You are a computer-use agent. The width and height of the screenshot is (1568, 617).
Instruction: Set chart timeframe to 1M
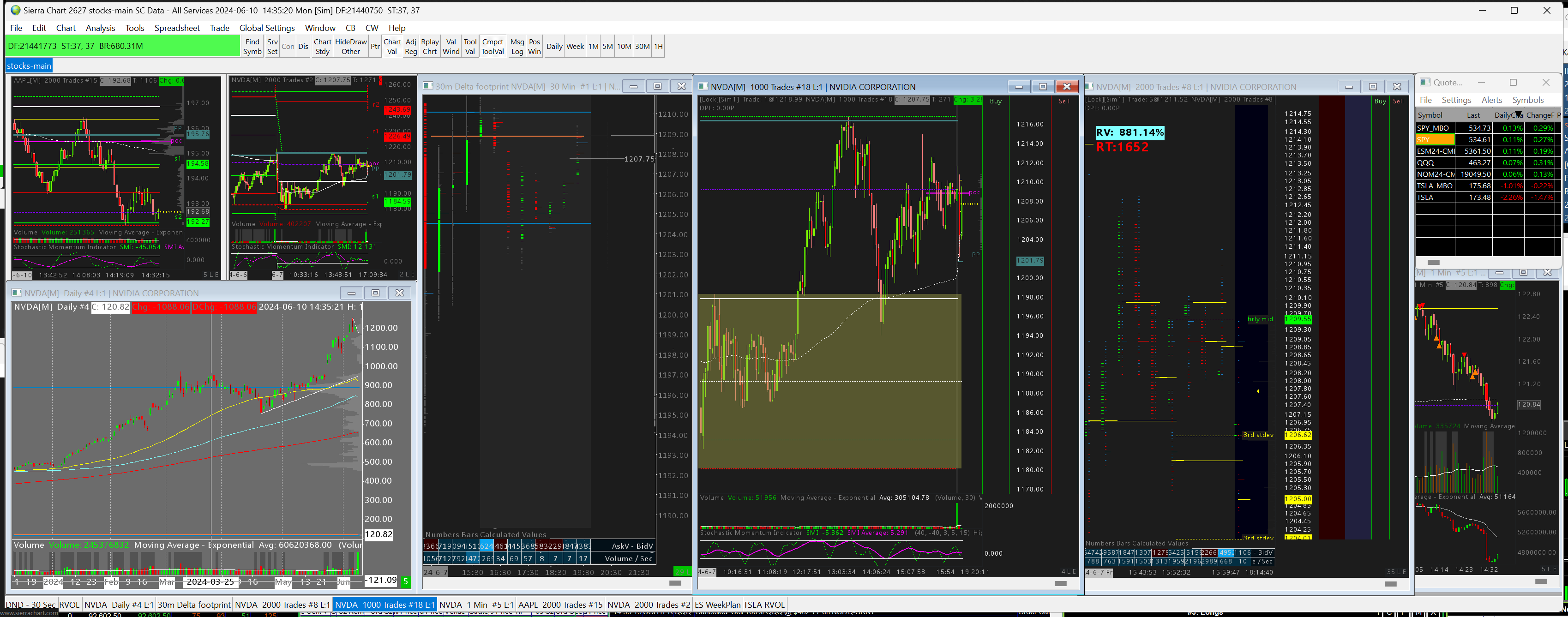[x=594, y=46]
